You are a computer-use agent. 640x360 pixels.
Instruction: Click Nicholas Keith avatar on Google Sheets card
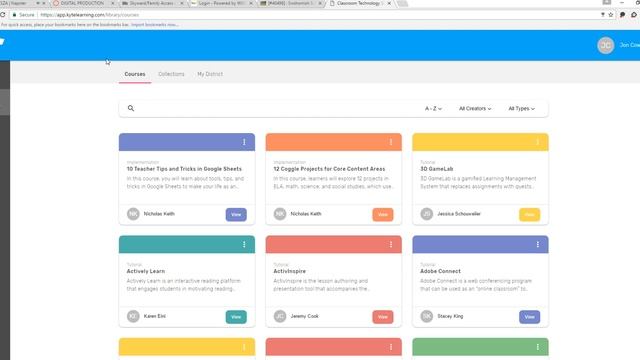(133, 214)
